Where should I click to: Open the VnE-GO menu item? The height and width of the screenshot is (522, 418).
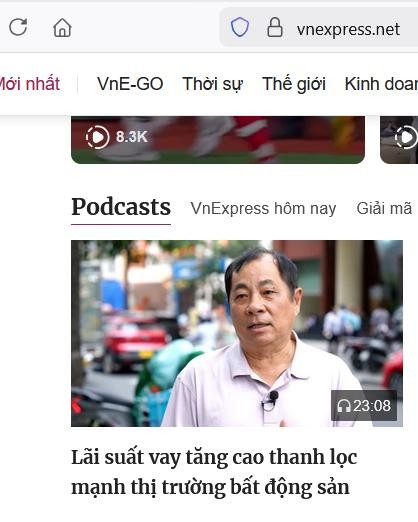130,84
